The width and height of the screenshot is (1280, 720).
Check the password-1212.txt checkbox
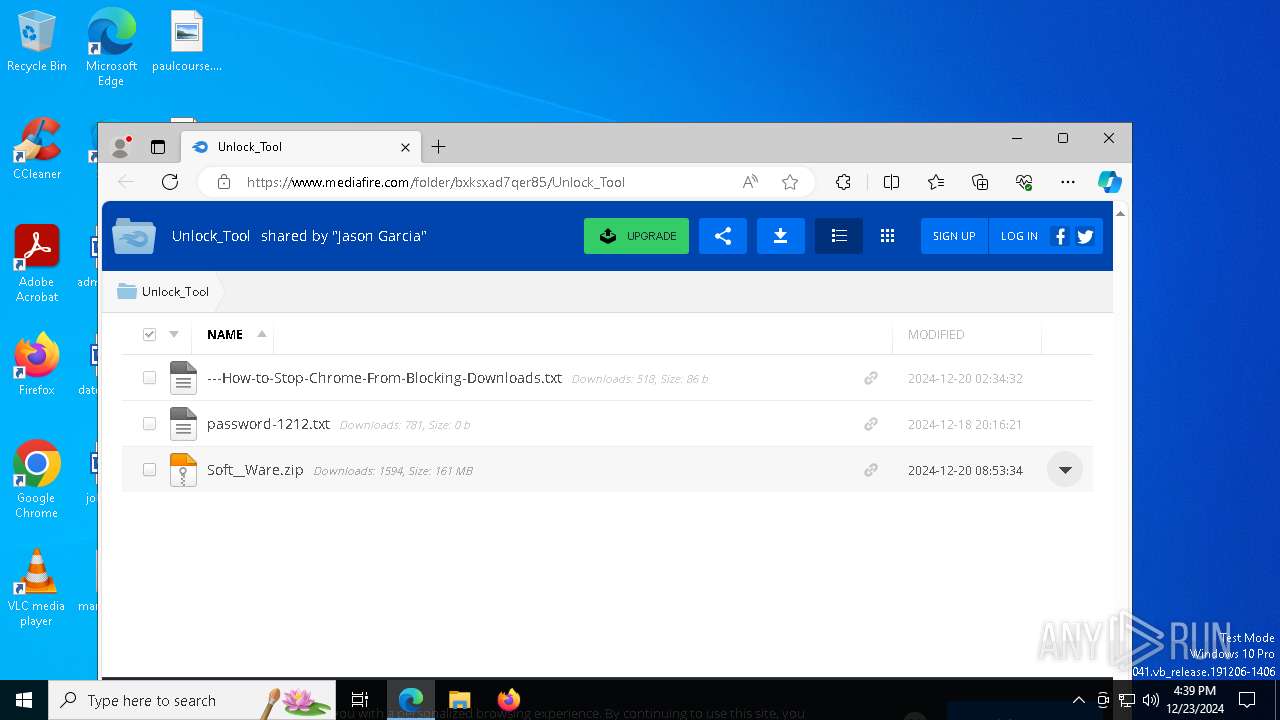click(149, 424)
